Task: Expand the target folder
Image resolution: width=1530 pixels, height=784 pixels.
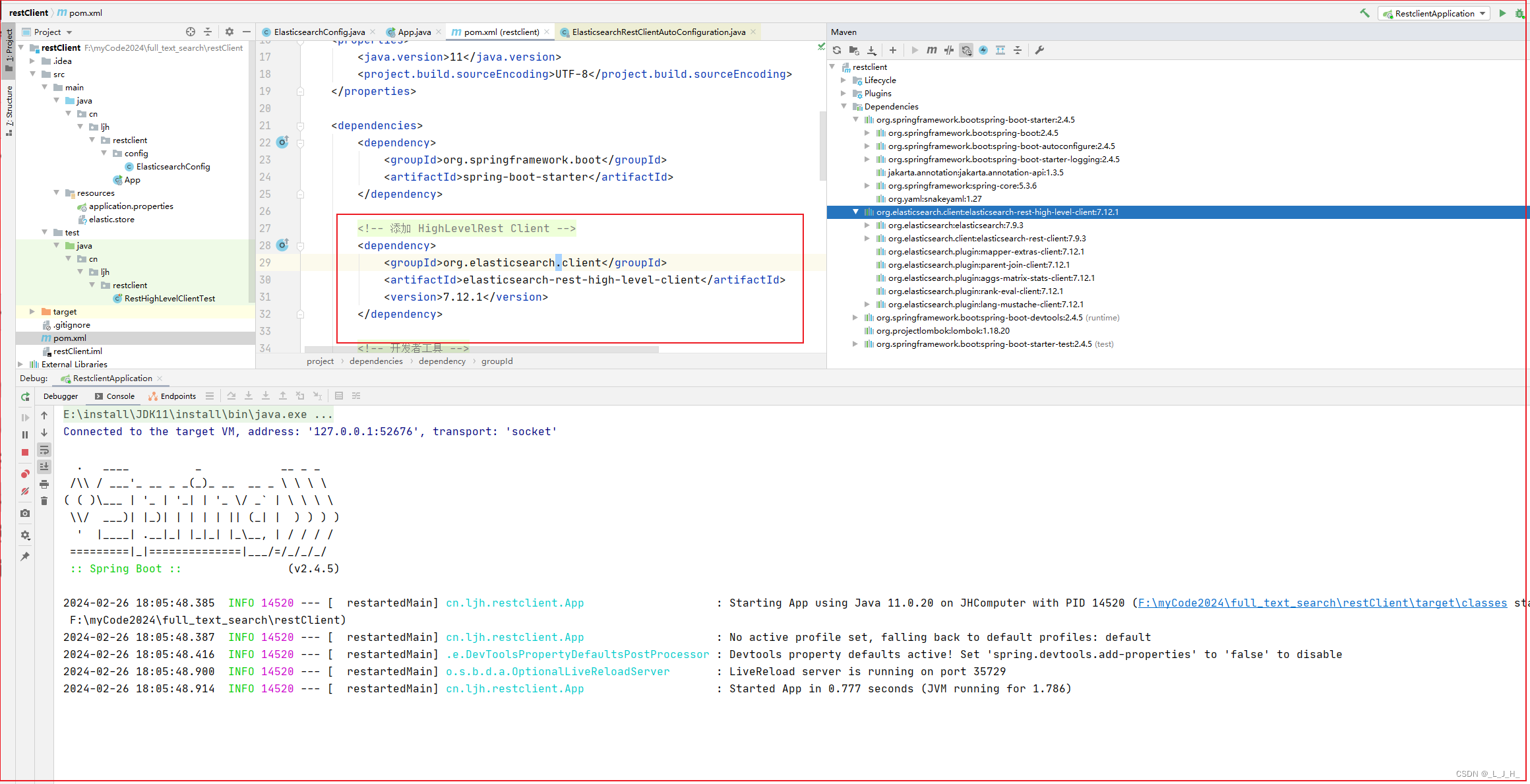Action: click(x=32, y=312)
